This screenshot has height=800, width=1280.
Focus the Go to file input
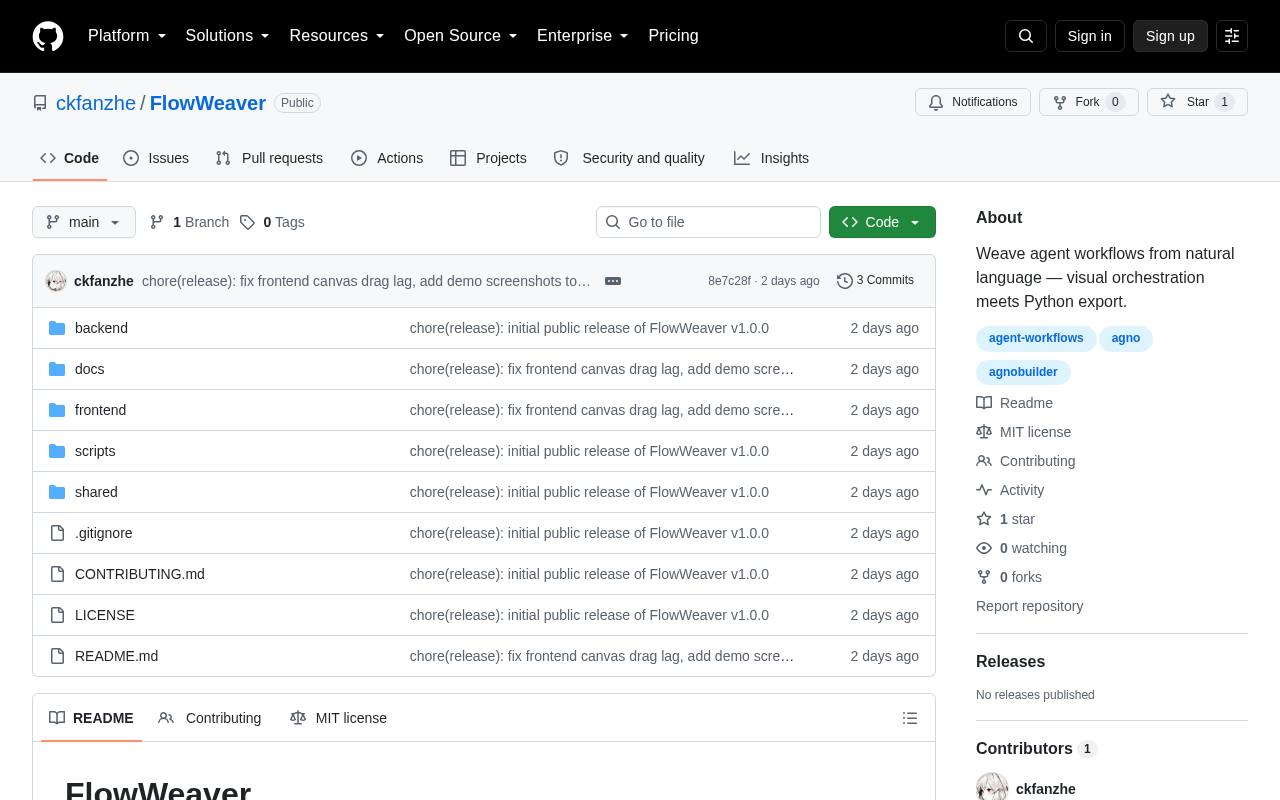coord(708,222)
